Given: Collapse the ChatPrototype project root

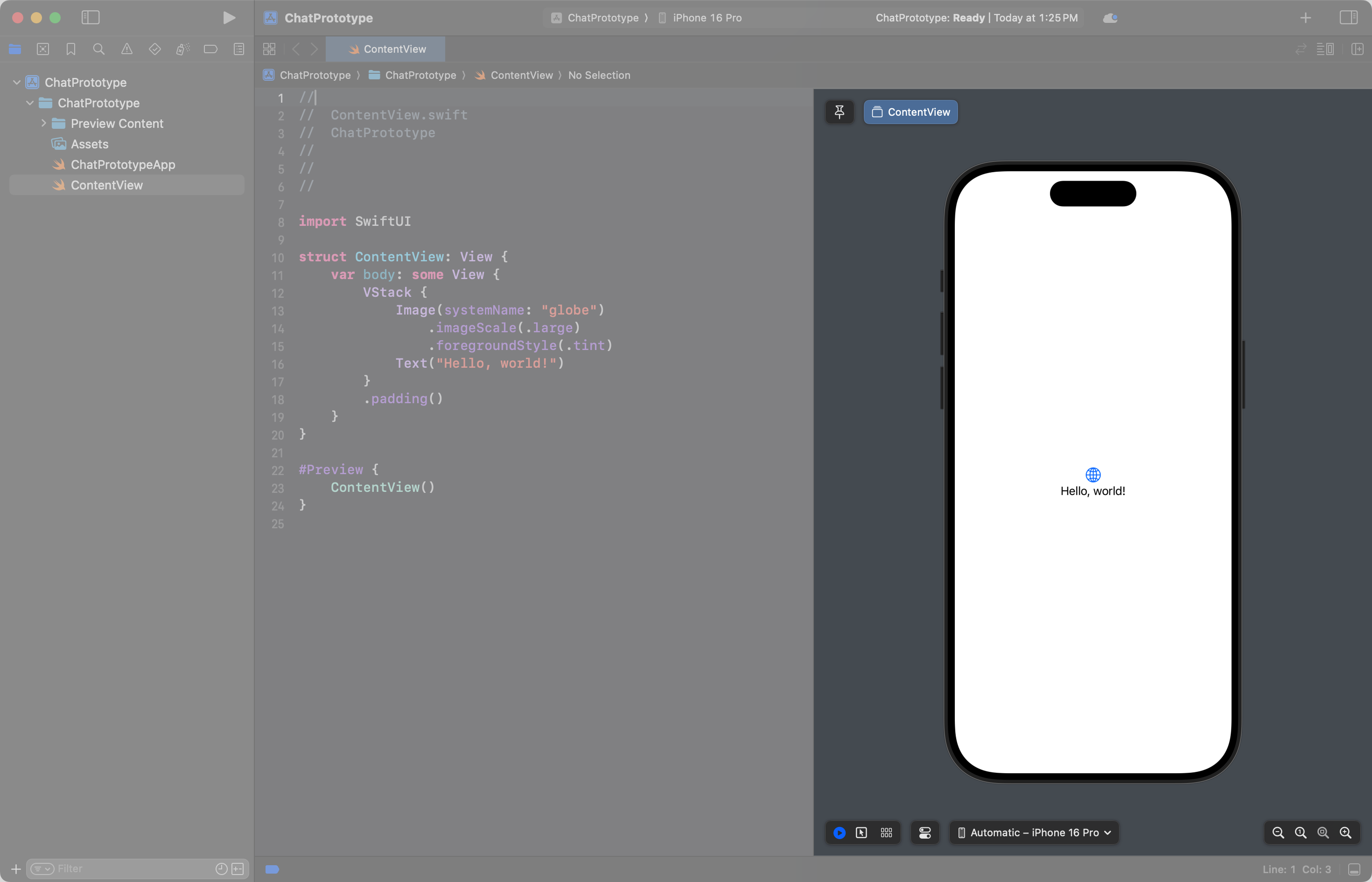Looking at the screenshot, I should pyautogui.click(x=17, y=83).
